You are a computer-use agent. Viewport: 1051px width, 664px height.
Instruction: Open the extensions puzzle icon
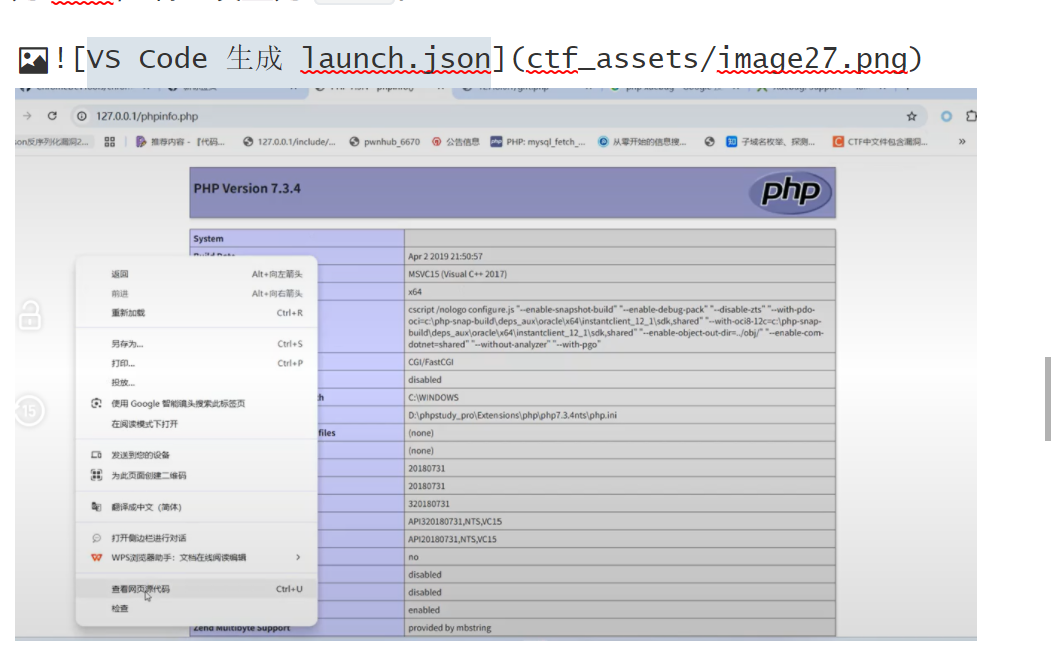(971, 116)
